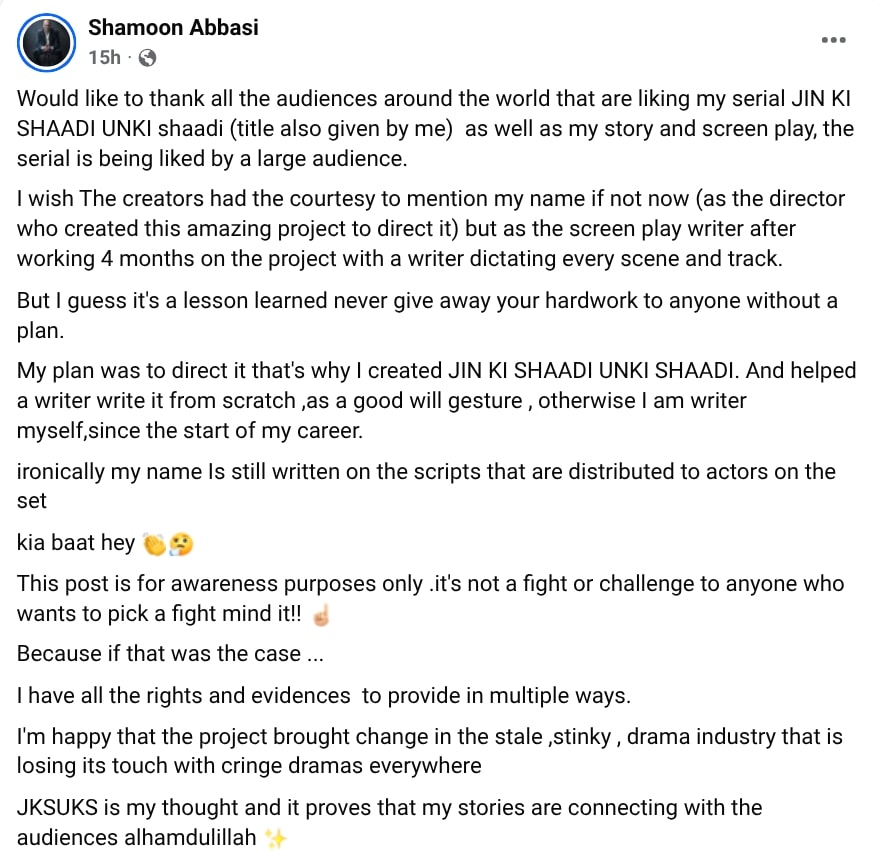Click the "This post is for awareness" paragraph
The height and width of the screenshot is (856, 874).
click(x=430, y=597)
